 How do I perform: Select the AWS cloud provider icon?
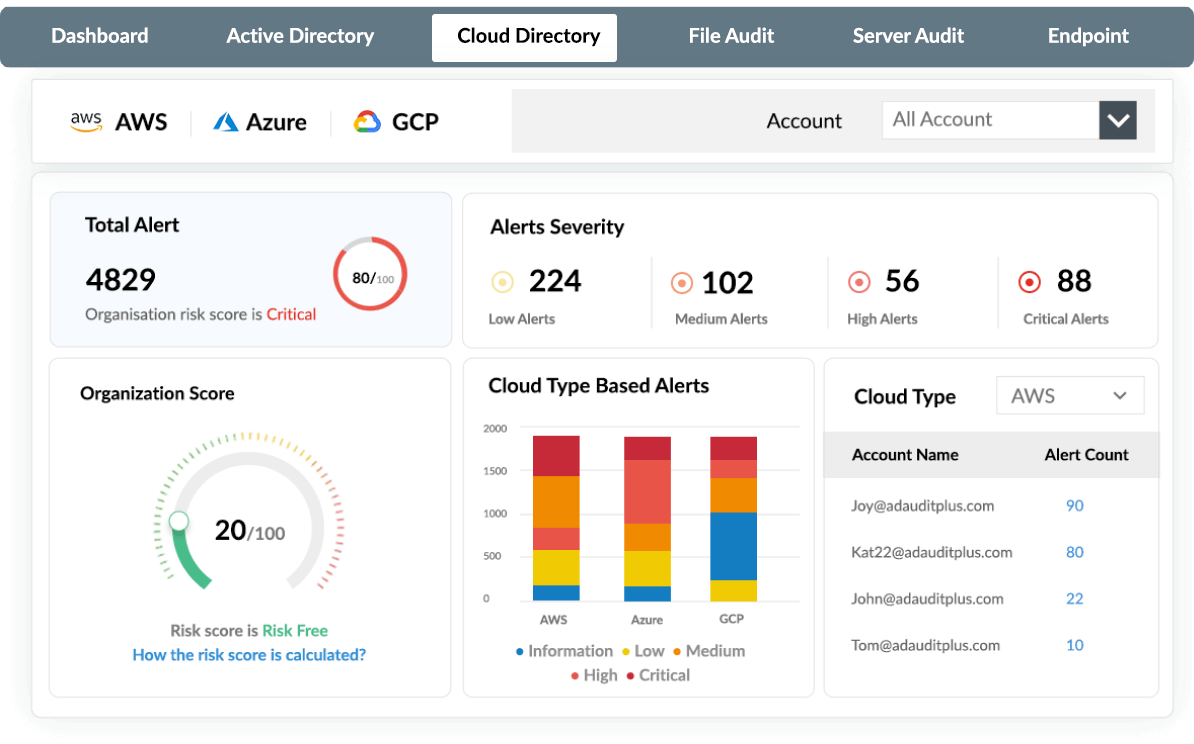pyautogui.click(x=87, y=120)
